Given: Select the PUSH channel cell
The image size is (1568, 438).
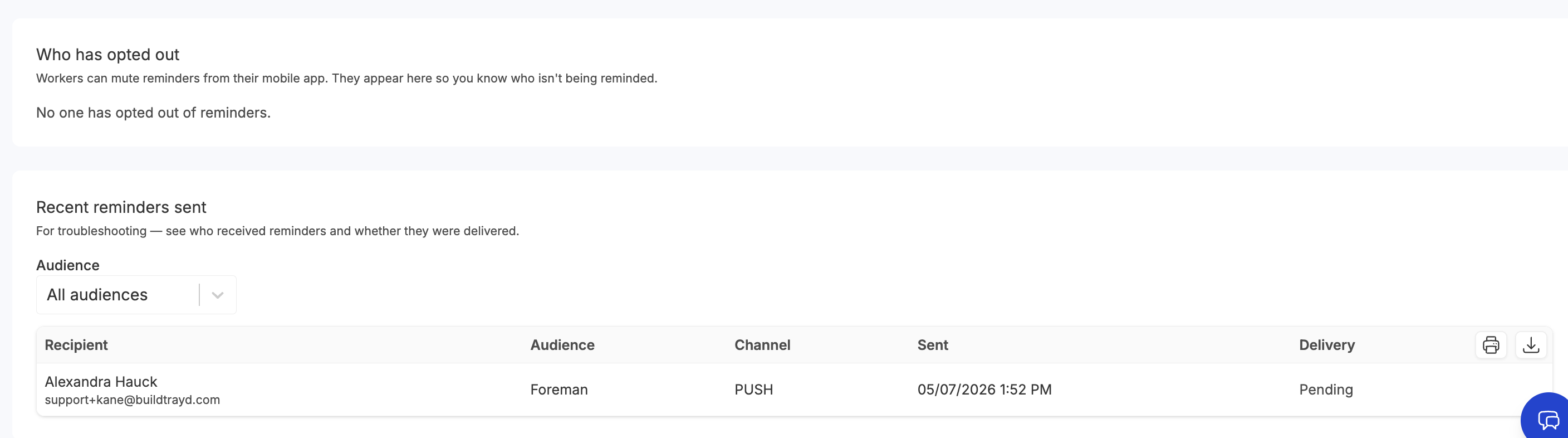Looking at the screenshot, I should [753, 390].
